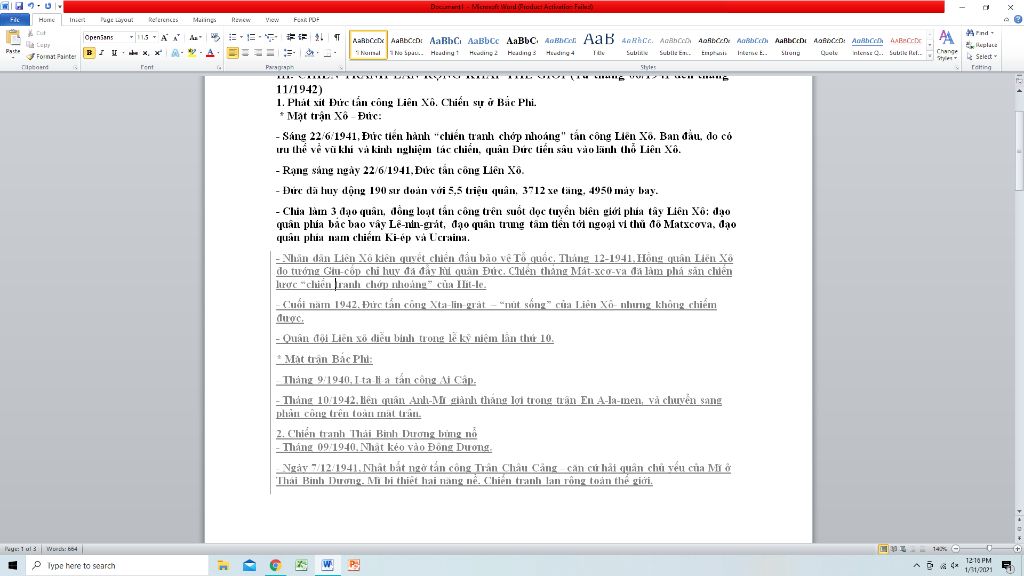1024x576 pixels.
Task: Click the Find icon in Editing
Action: coord(980,33)
